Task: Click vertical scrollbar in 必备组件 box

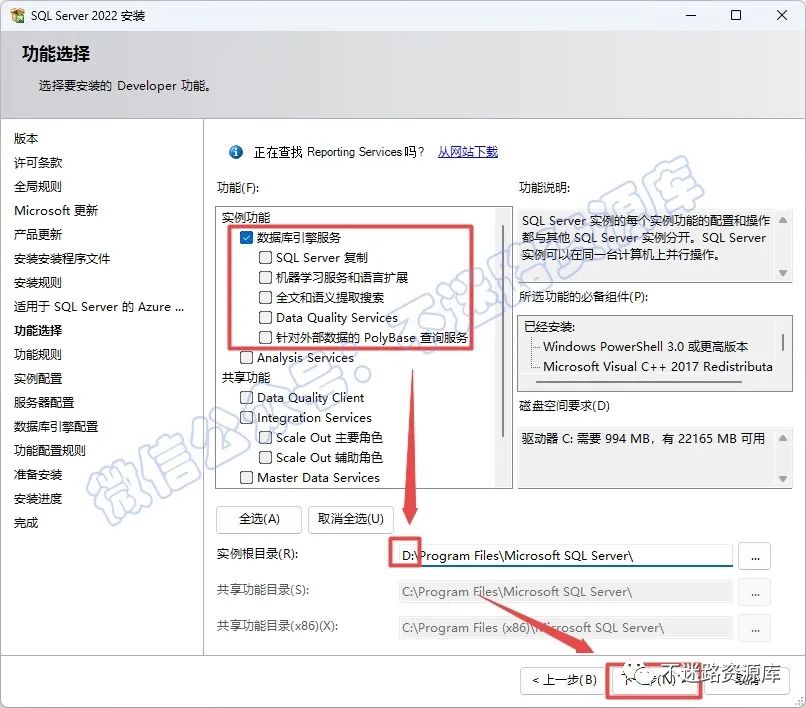Action: 783,342
